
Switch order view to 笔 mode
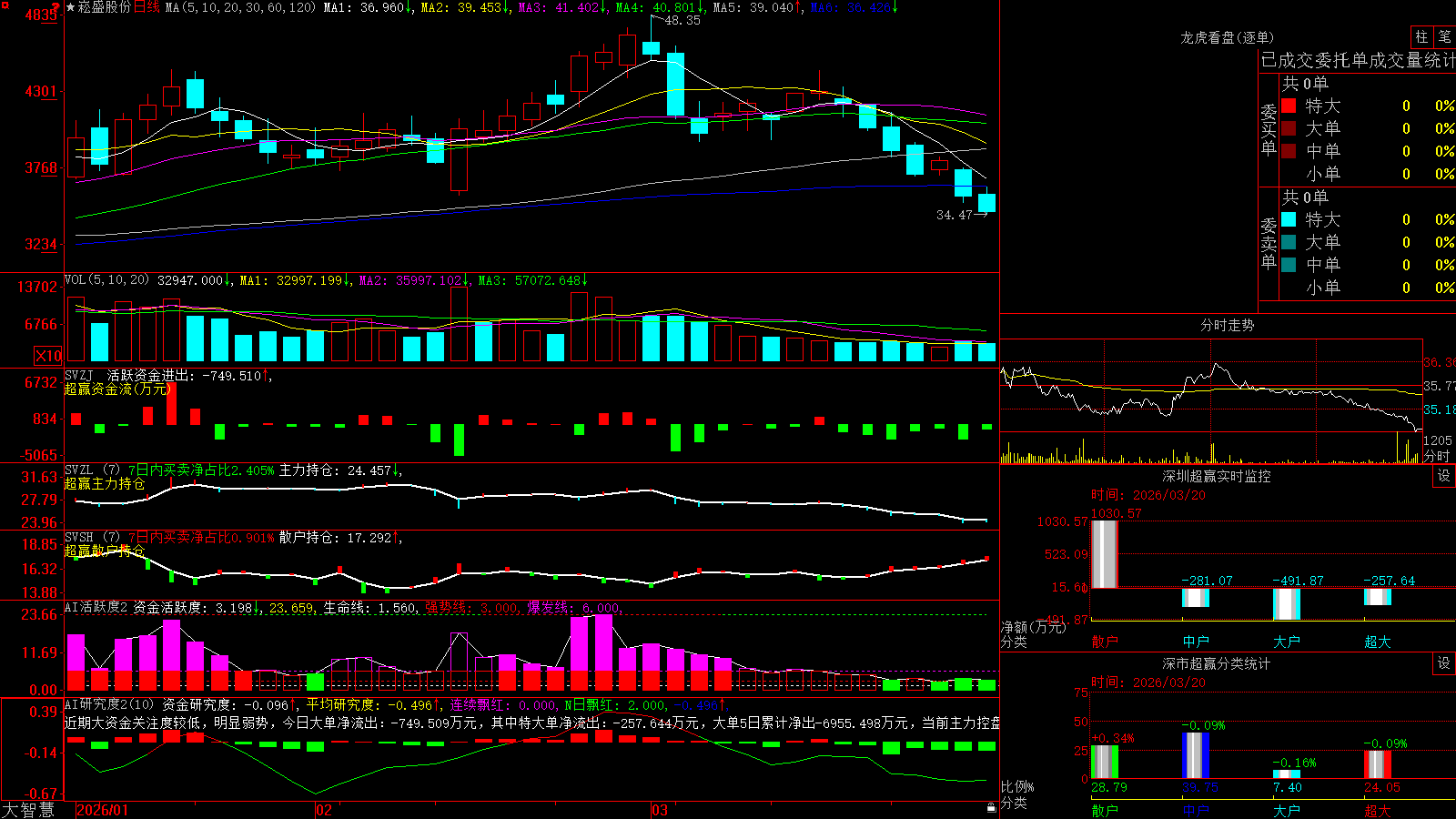pos(1445,37)
